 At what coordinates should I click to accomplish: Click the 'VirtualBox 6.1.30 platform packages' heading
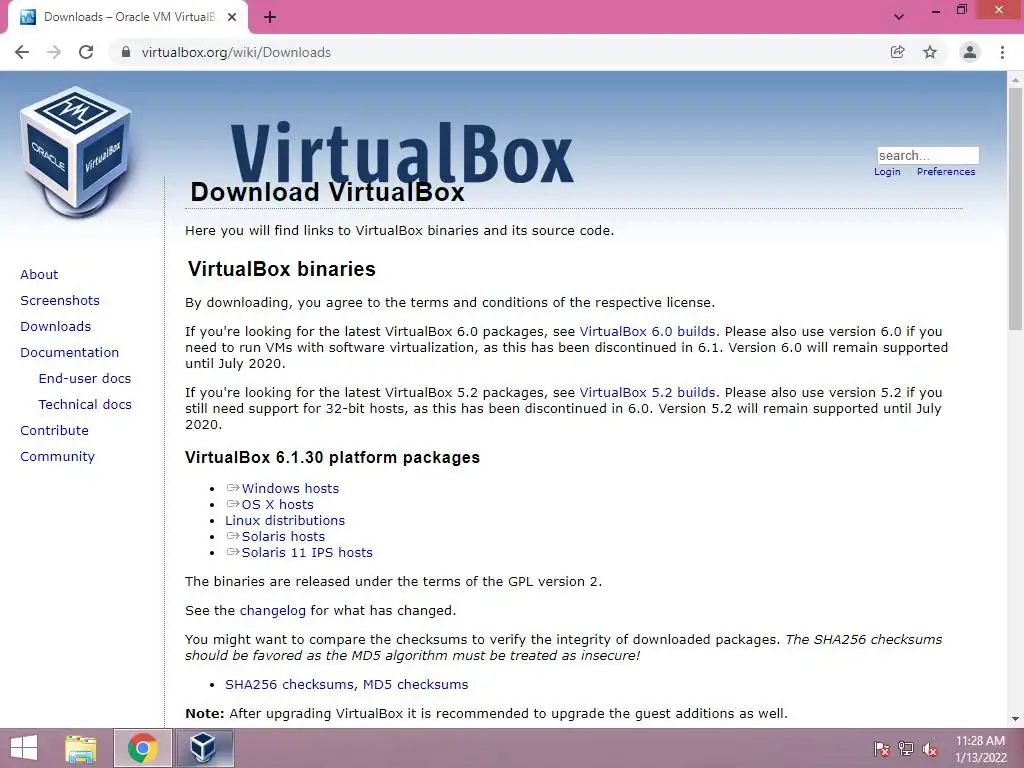(x=332, y=457)
